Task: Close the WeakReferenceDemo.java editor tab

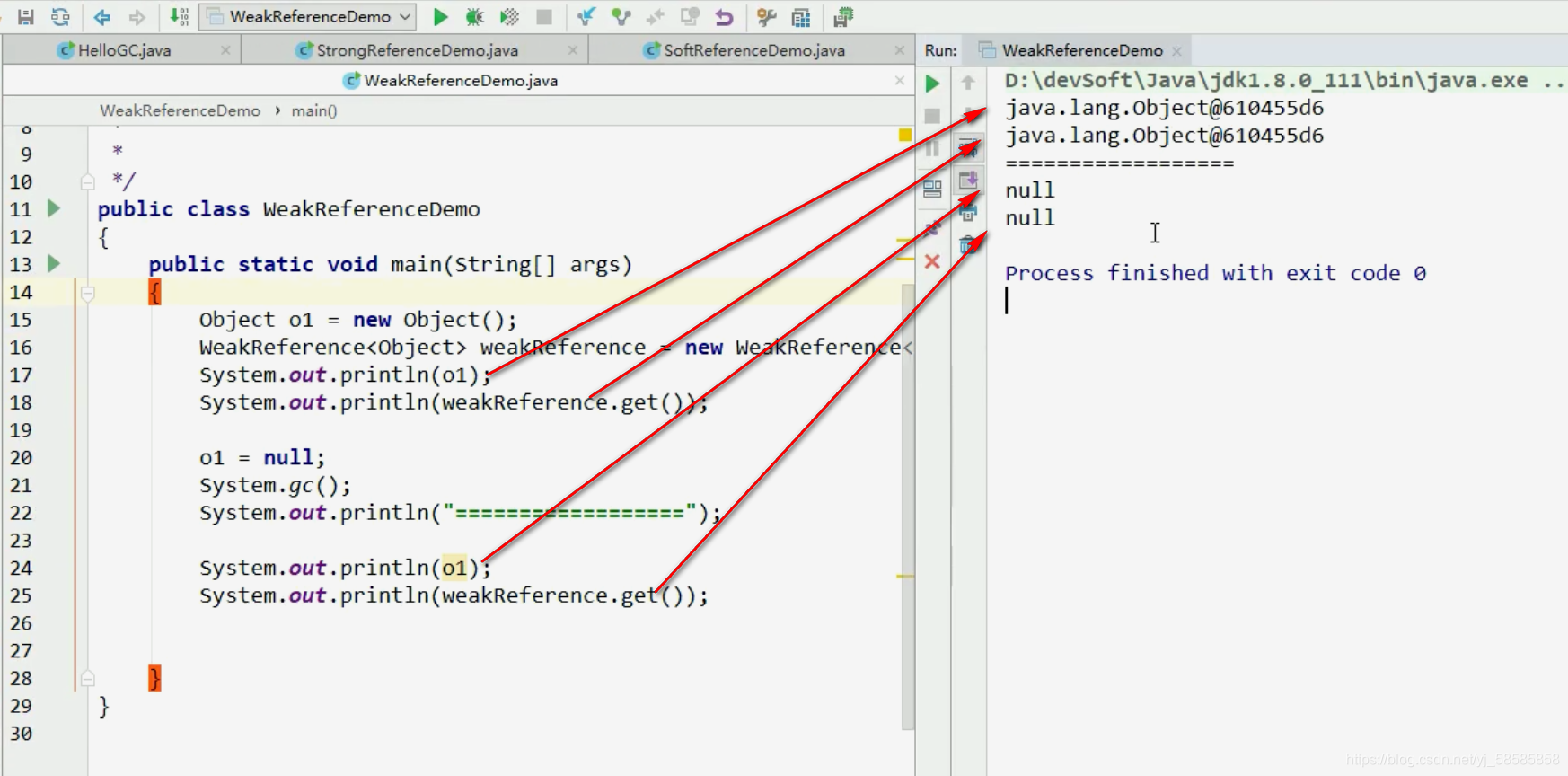Action: pos(899,81)
